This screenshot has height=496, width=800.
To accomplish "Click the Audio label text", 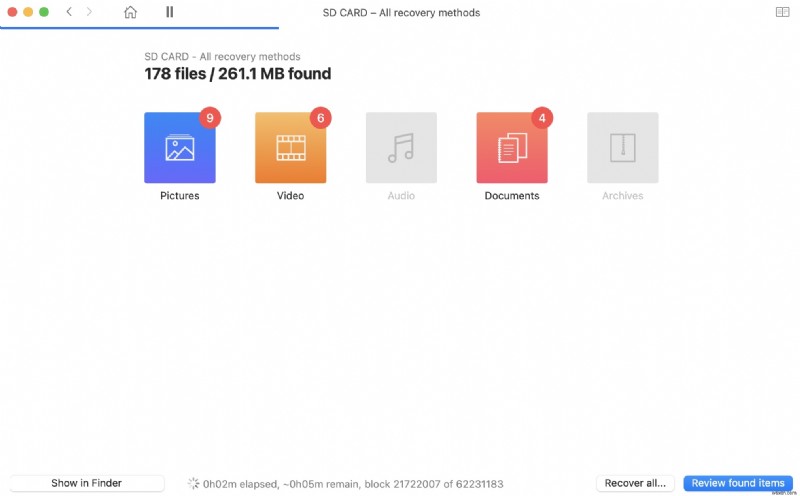I will [401, 195].
